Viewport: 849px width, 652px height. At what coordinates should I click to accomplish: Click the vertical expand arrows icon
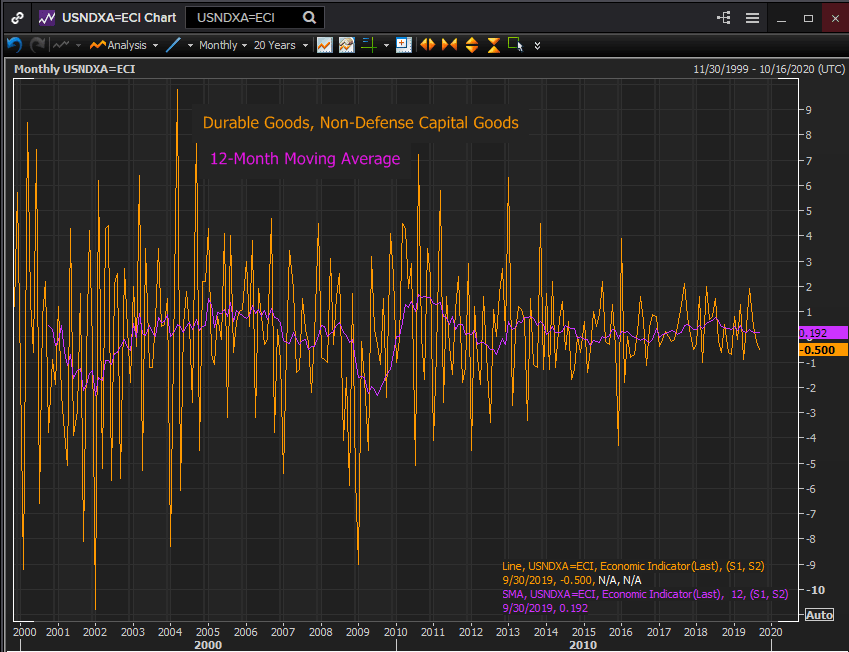click(471, 45)
